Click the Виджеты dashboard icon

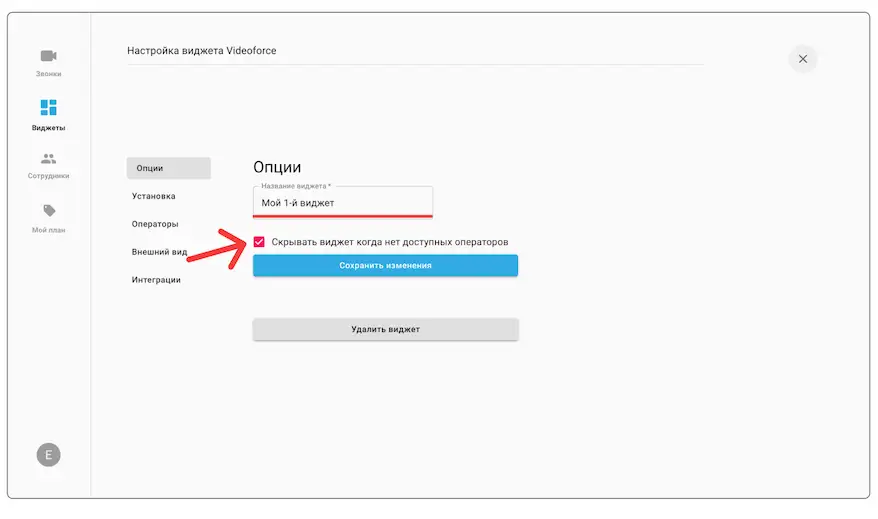pos(49,107)
